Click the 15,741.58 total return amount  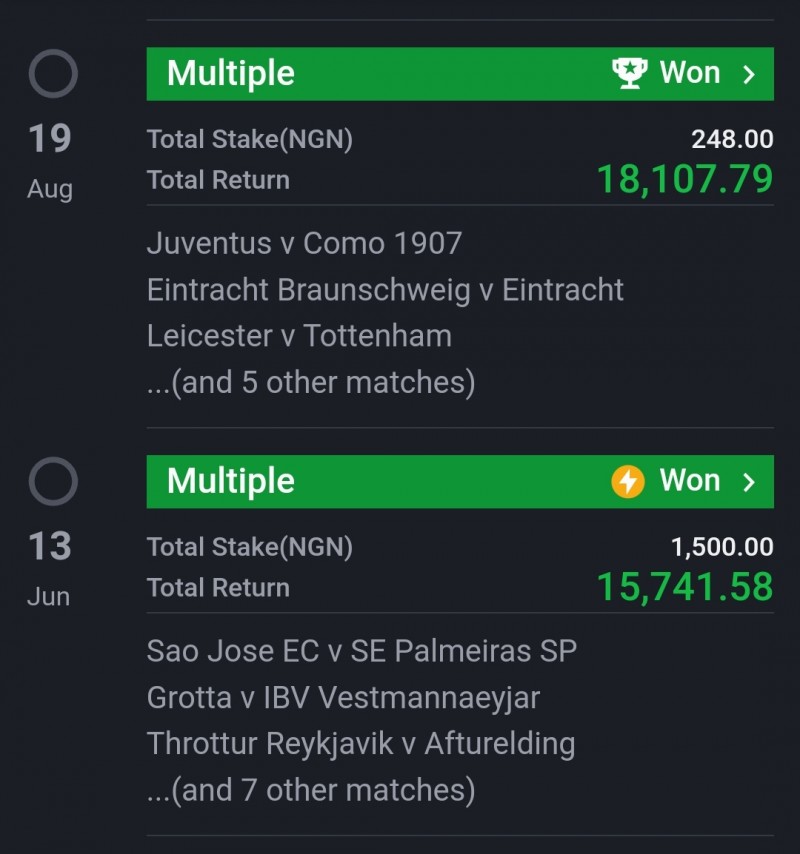tap(685, 587)
